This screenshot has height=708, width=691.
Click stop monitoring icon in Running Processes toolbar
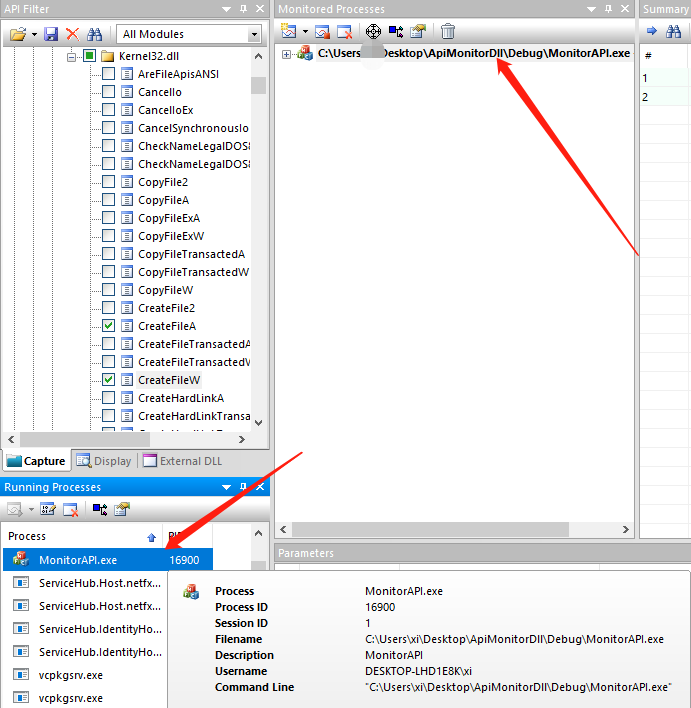click(71, 509)
